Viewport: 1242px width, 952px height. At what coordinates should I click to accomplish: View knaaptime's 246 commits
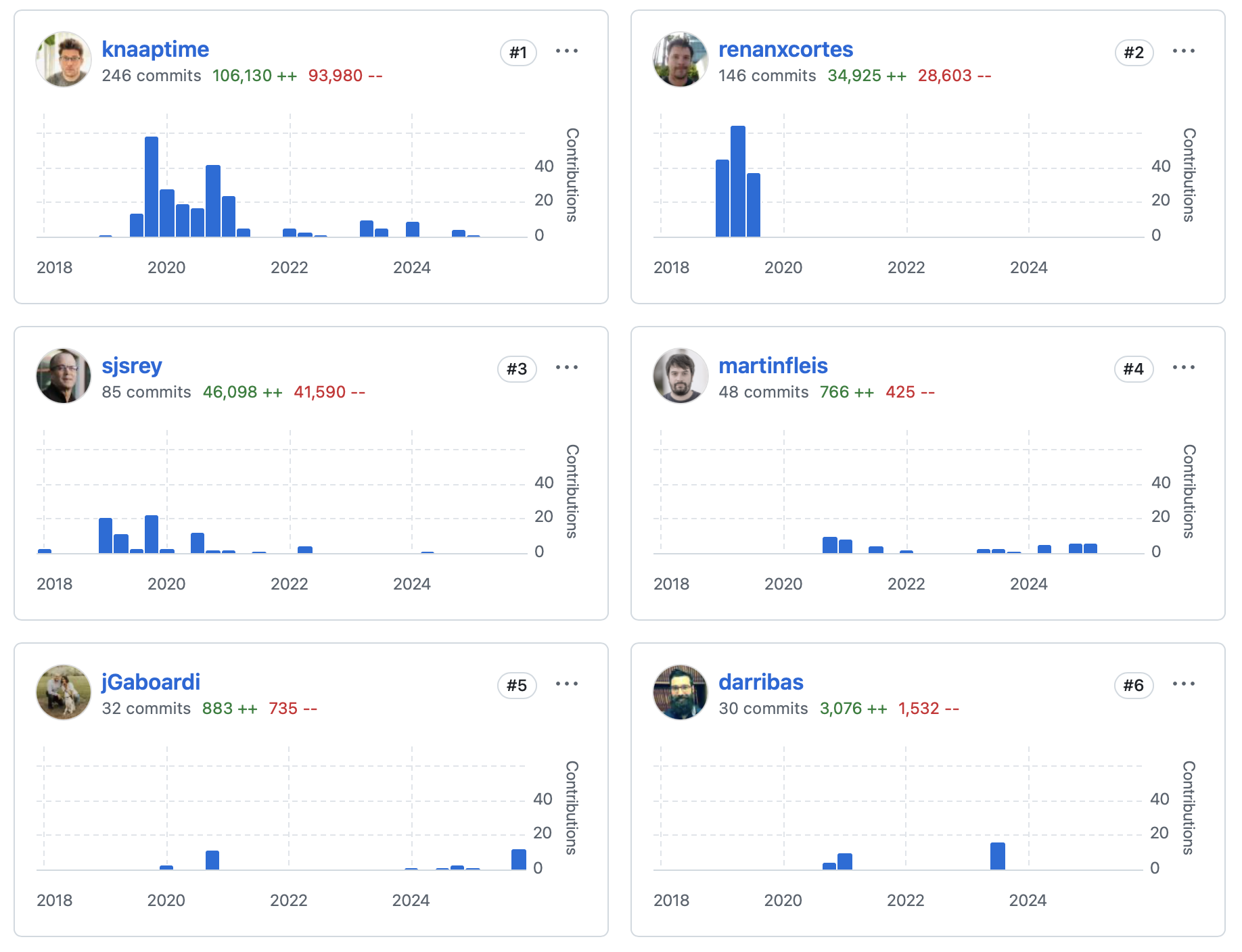click(152, 76)
